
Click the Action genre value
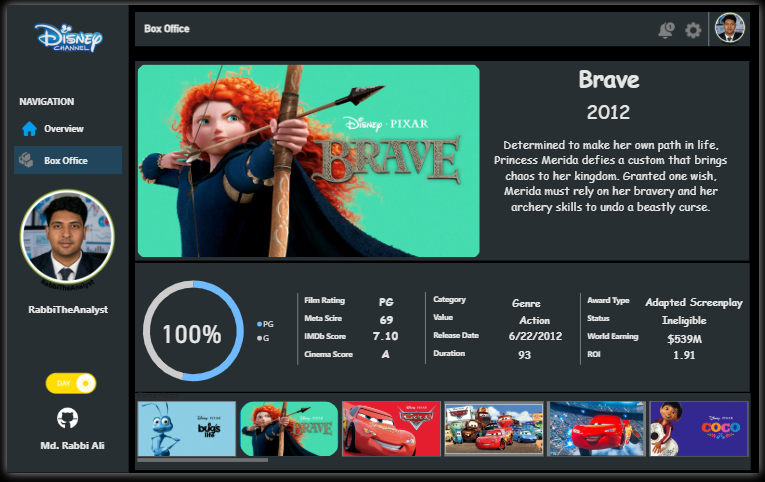(x=535, y=321)
